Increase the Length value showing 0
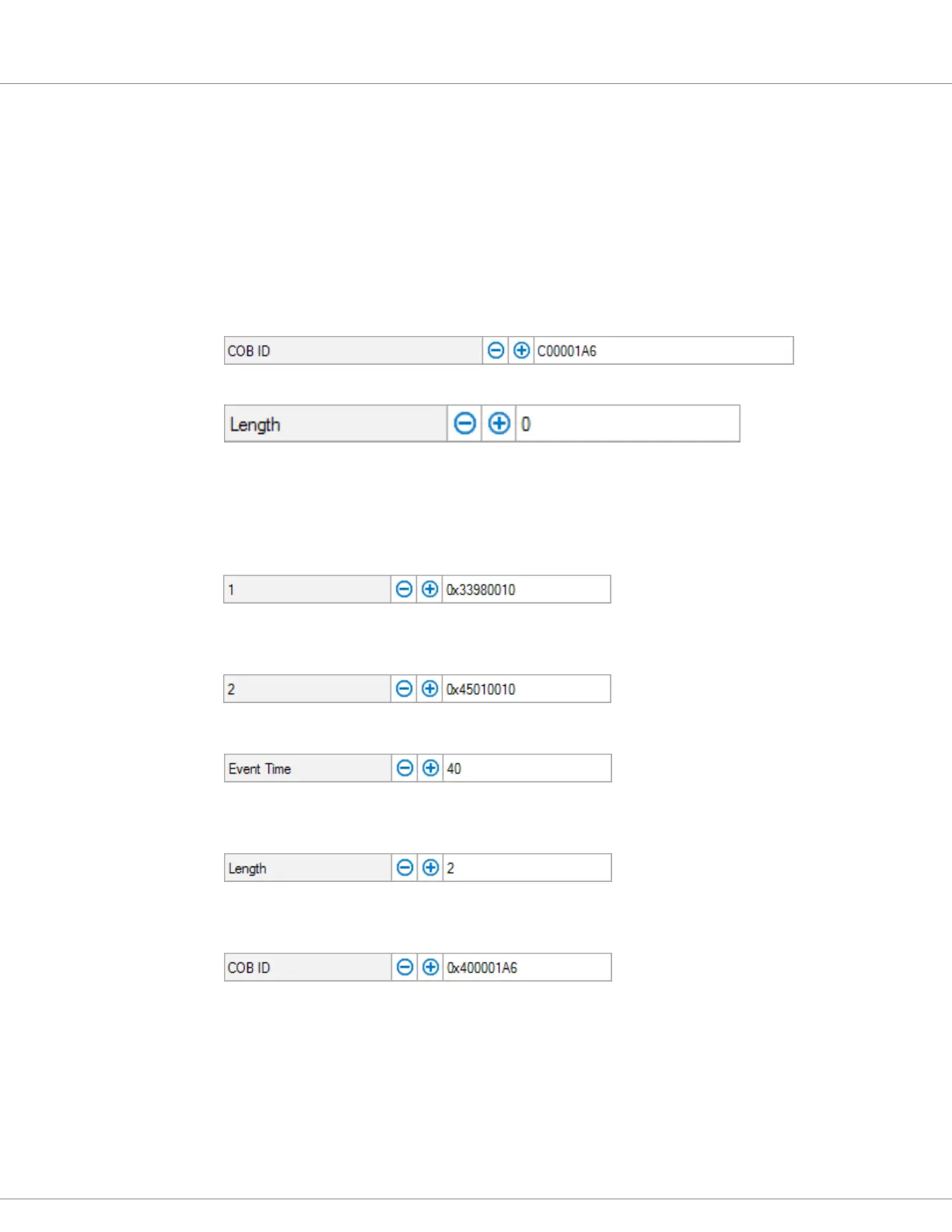 click(x=499, y=424)
